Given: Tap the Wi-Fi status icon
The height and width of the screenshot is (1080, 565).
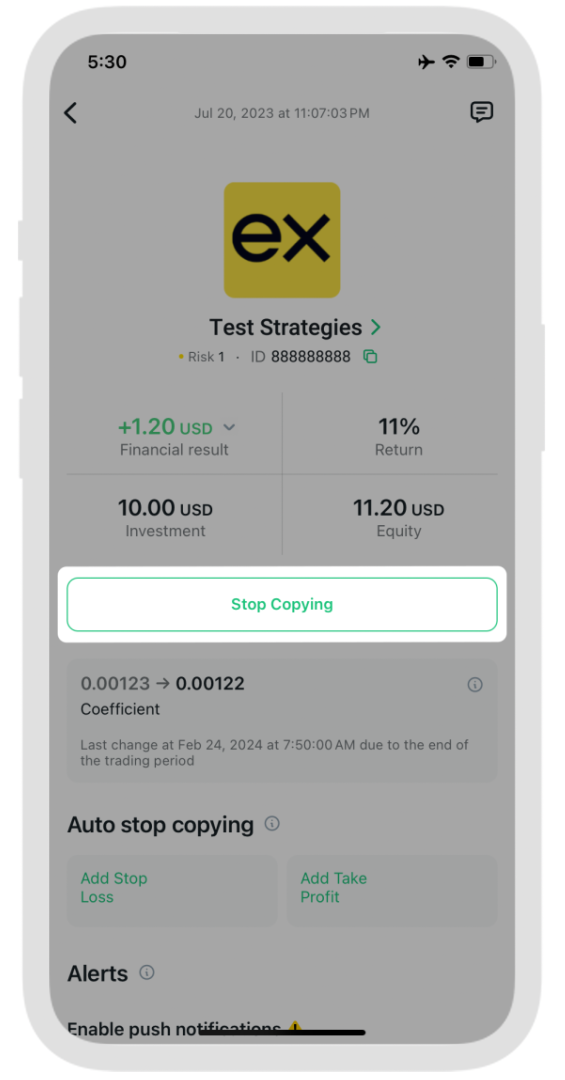Looking at the screenshot, I should click(x=451, y=62).
